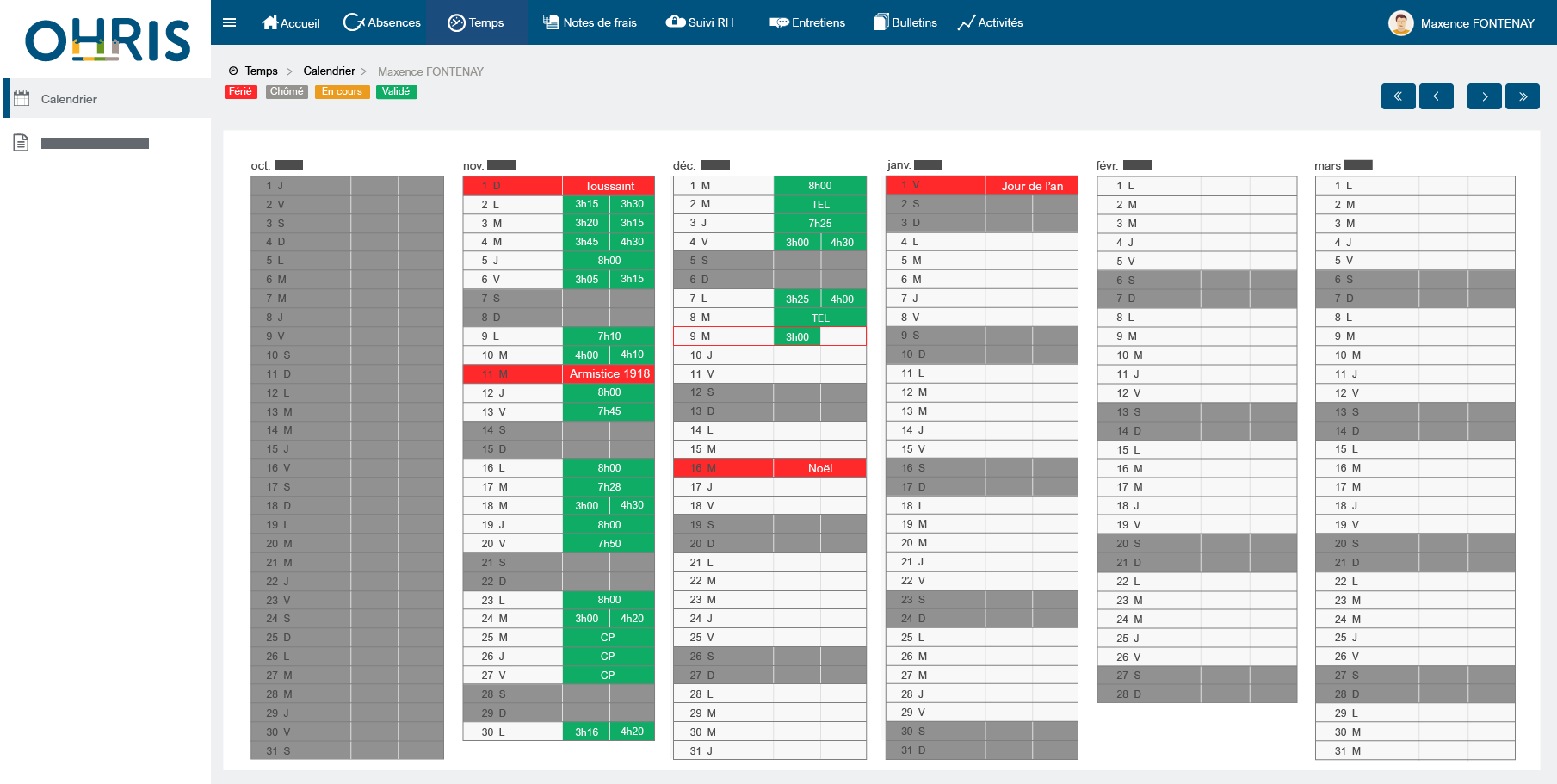
Task: Click the Calendrier breadcrumb link
Action: (329, 71)
